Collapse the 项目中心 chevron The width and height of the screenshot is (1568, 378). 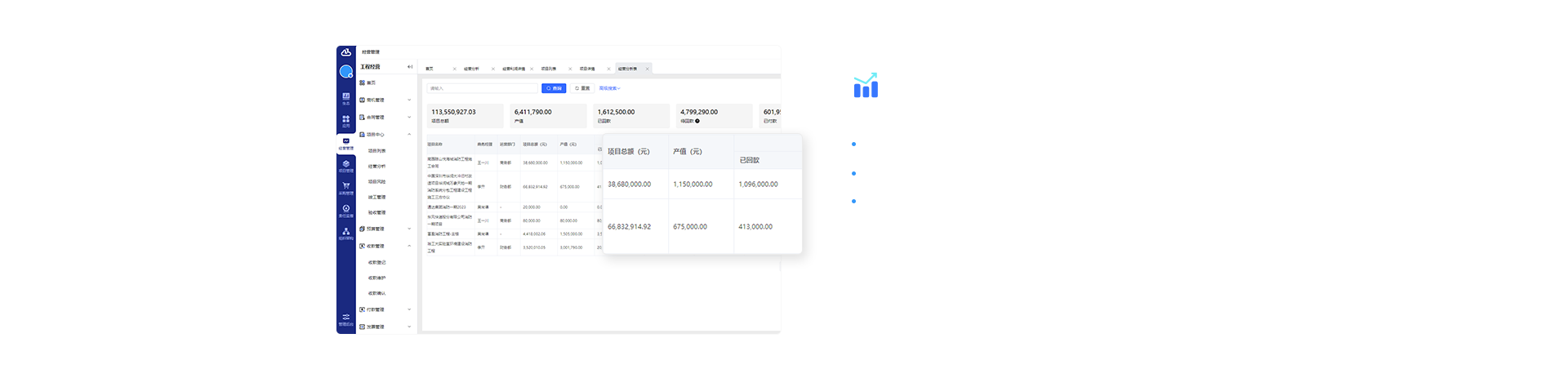point(409,134)
